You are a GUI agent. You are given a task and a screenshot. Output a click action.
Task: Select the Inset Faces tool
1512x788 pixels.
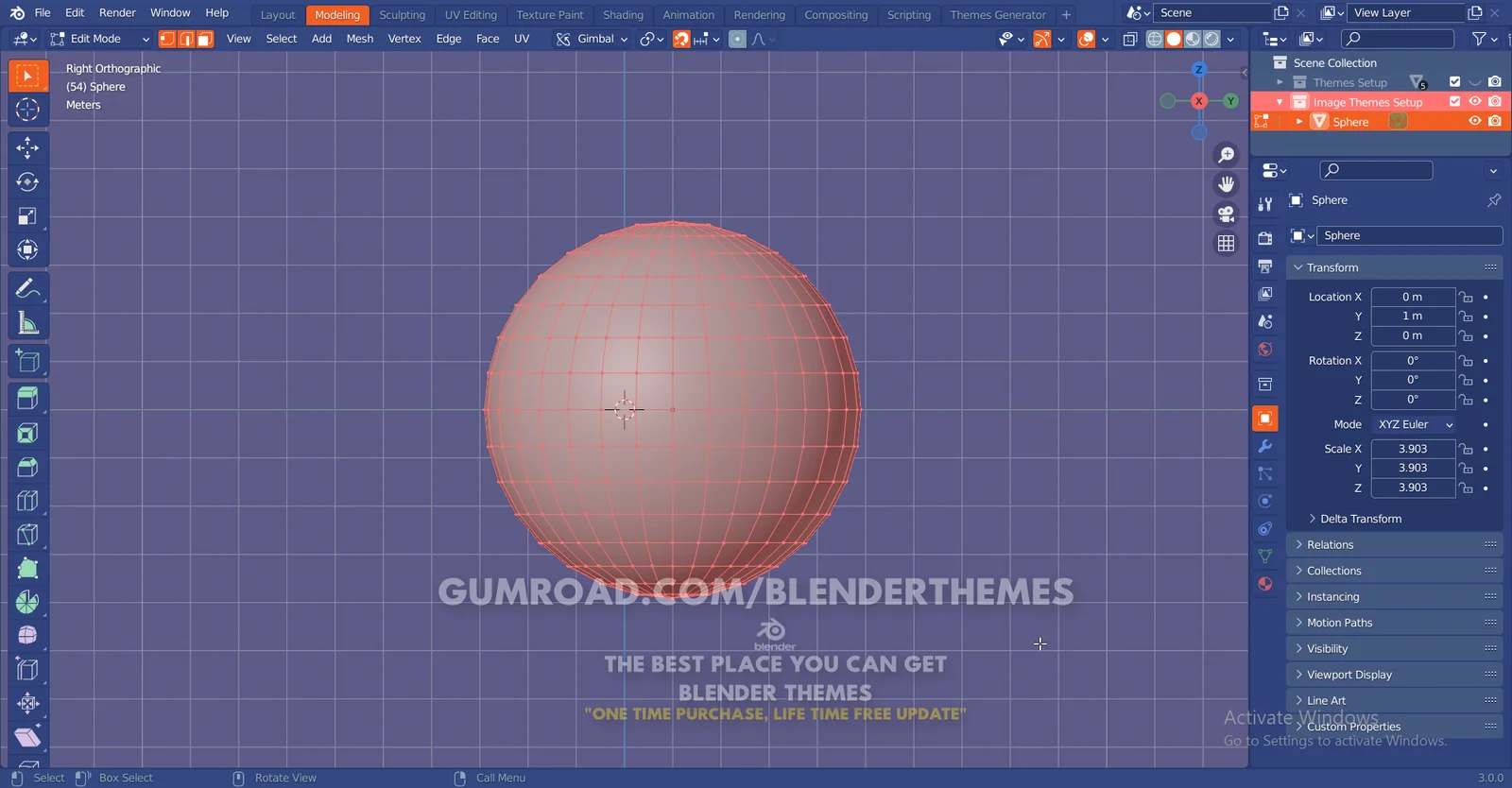click(27, 434)
